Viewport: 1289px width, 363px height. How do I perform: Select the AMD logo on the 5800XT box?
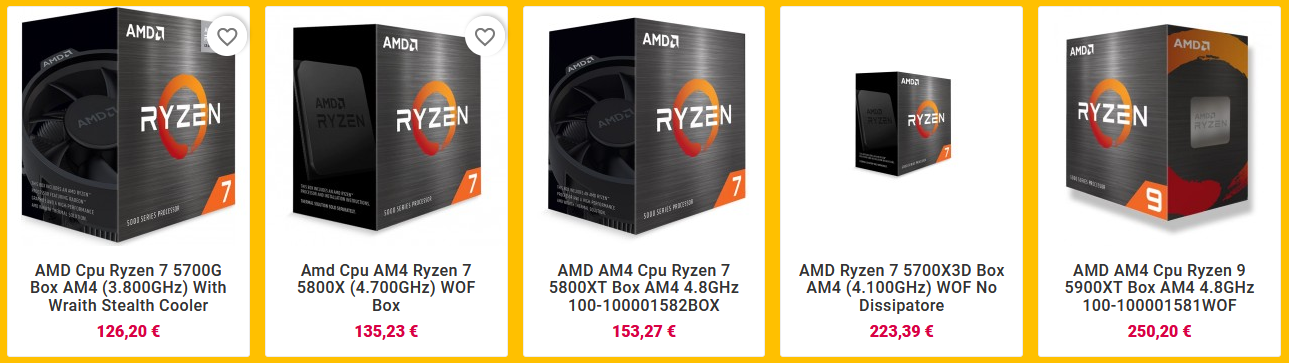[x=661, y=40]
